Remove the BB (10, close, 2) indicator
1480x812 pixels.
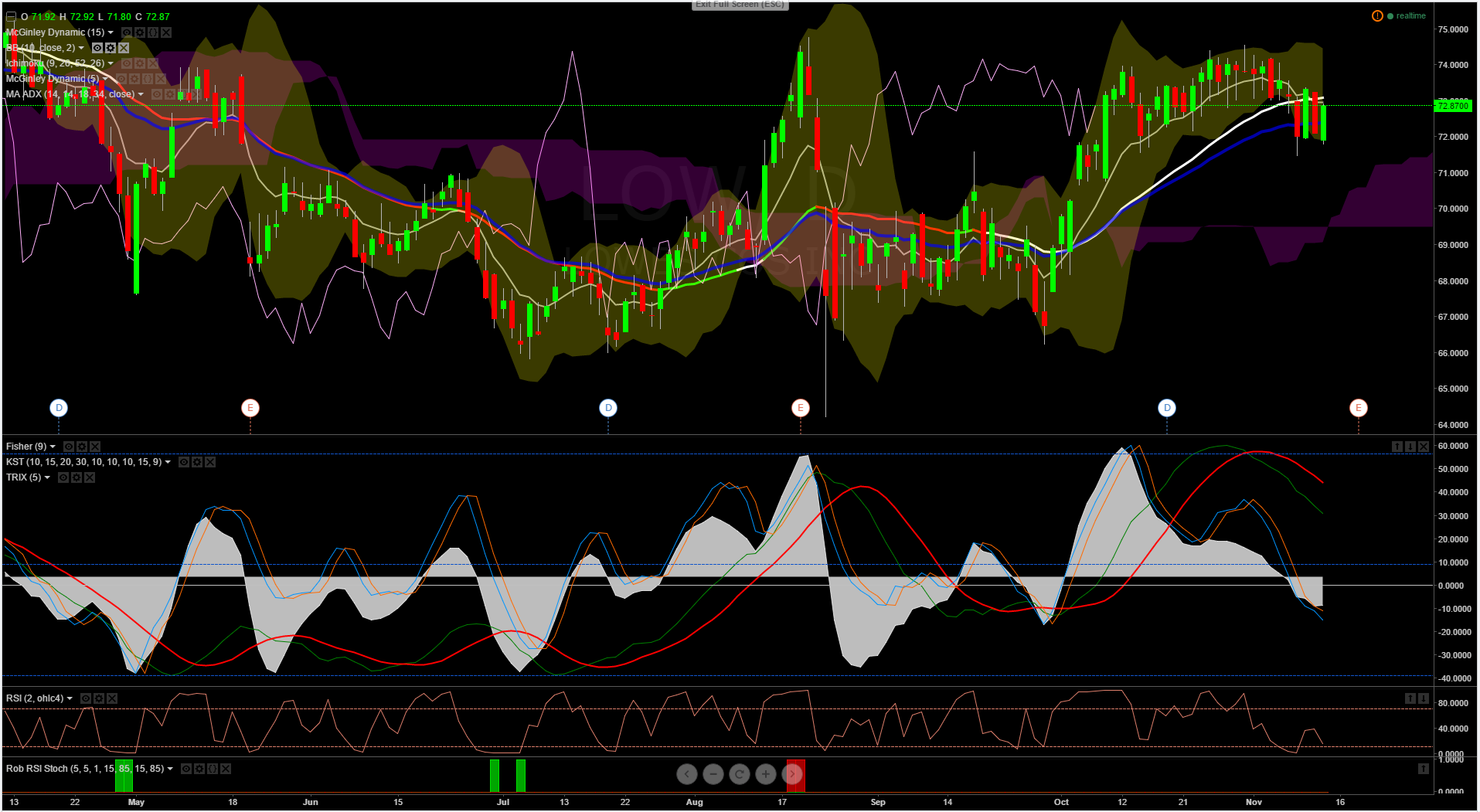tap(124, 48)
